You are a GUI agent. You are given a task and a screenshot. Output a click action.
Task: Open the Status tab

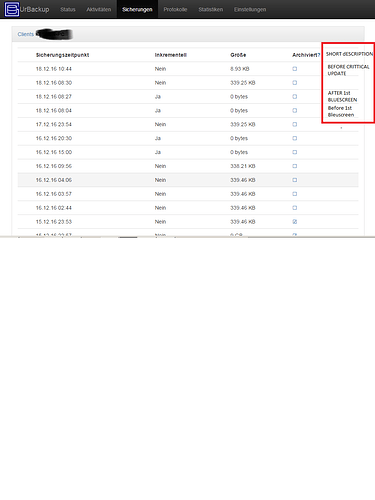click(68, 9)
